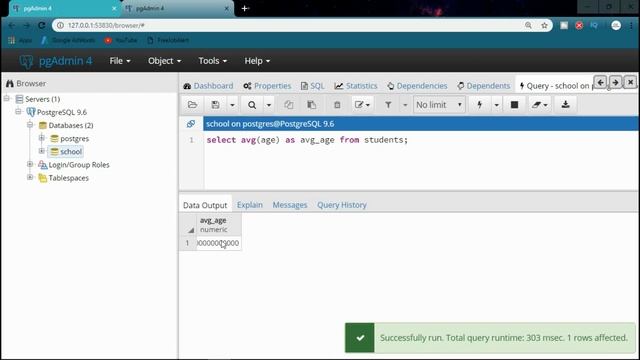
Task: Click the Paste icon in toolbar
Action: [311, 105]
